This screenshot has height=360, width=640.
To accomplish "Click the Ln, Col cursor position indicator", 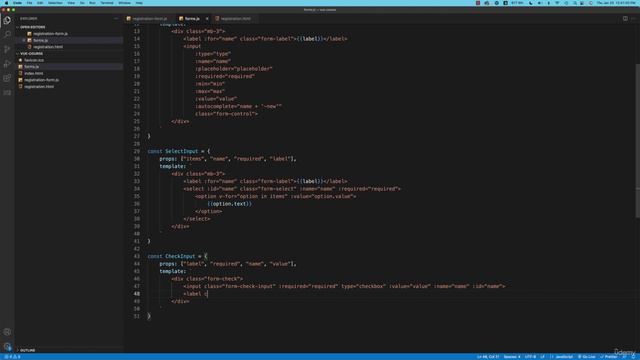I will pyautogui.click(x=488, y=357).
